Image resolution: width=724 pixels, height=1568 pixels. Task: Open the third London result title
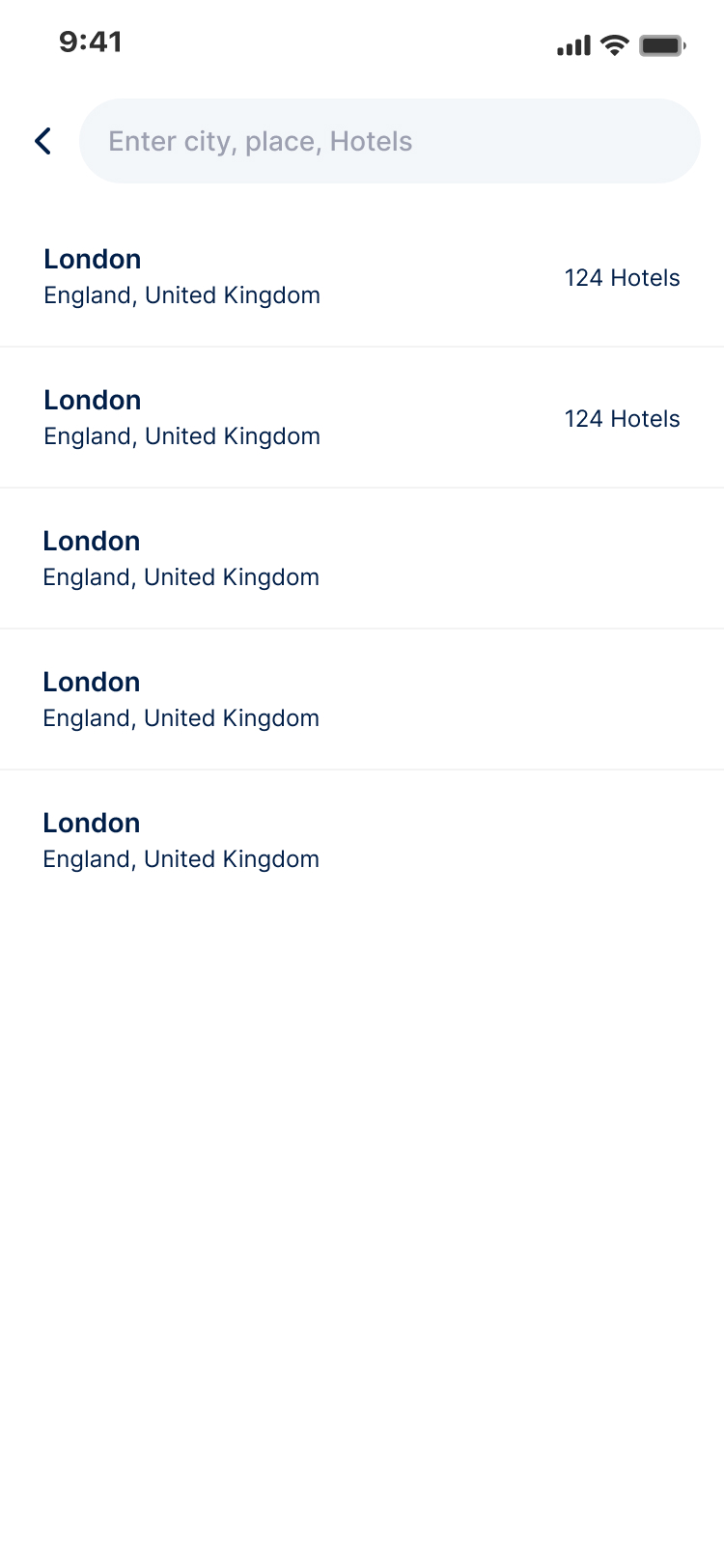(92, 541)
